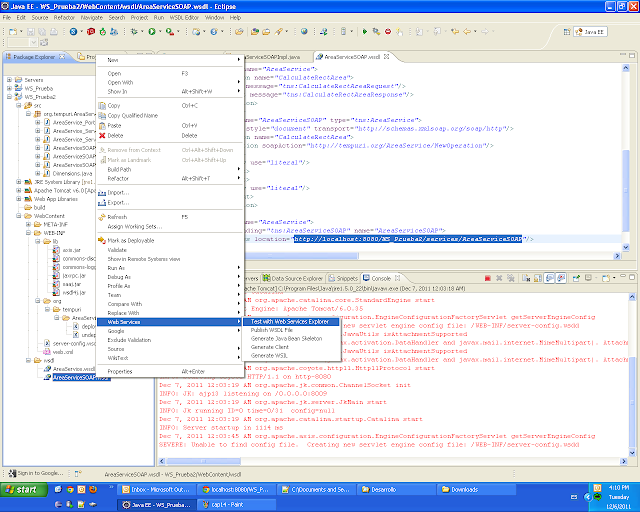Image resolution: width=640 pixels, height=512 pixels.
Task: Click the Back navigation arrow icon
Action: tap(467, 31)
